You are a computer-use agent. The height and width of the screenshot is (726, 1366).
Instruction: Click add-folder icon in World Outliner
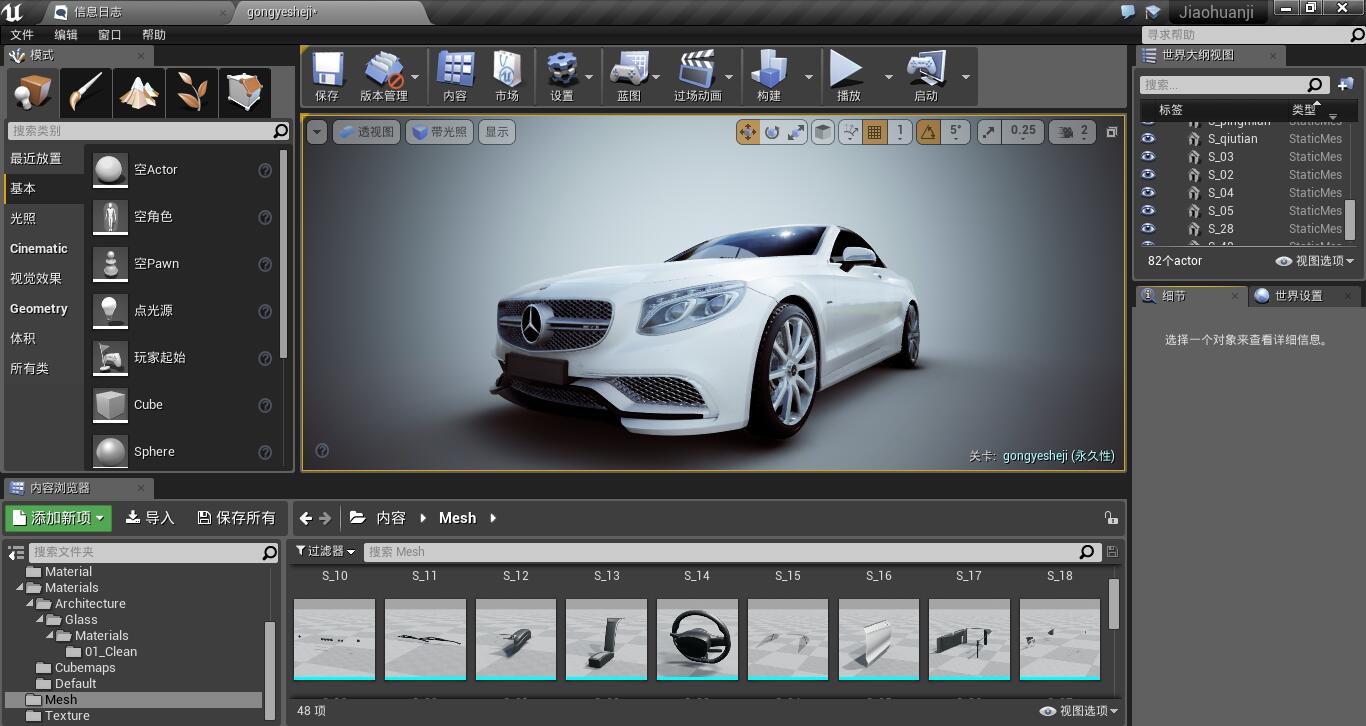(x=1345, y=85)
